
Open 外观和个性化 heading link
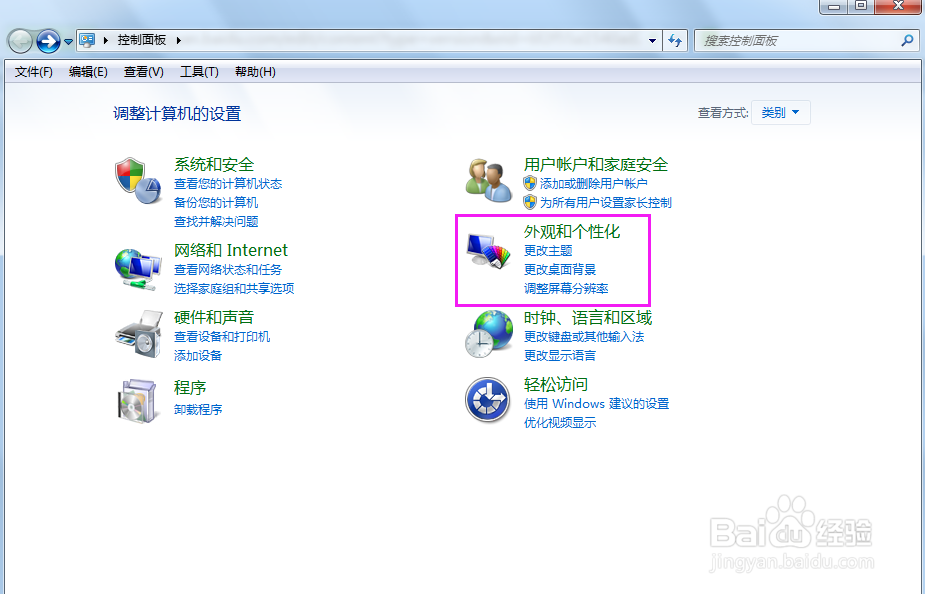(x=572, y=231)
